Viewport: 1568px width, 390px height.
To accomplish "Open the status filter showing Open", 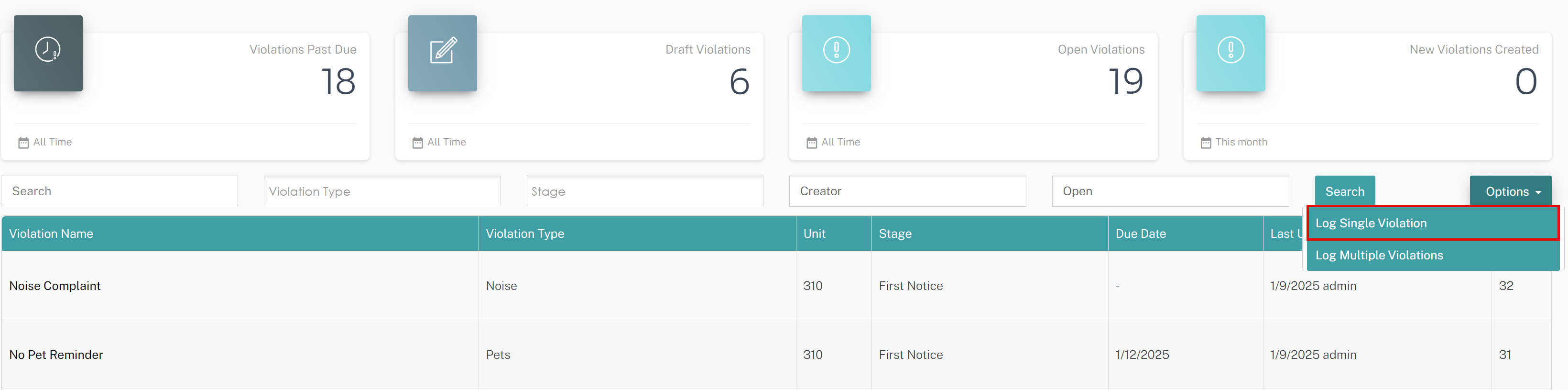I will (1171, 191).
